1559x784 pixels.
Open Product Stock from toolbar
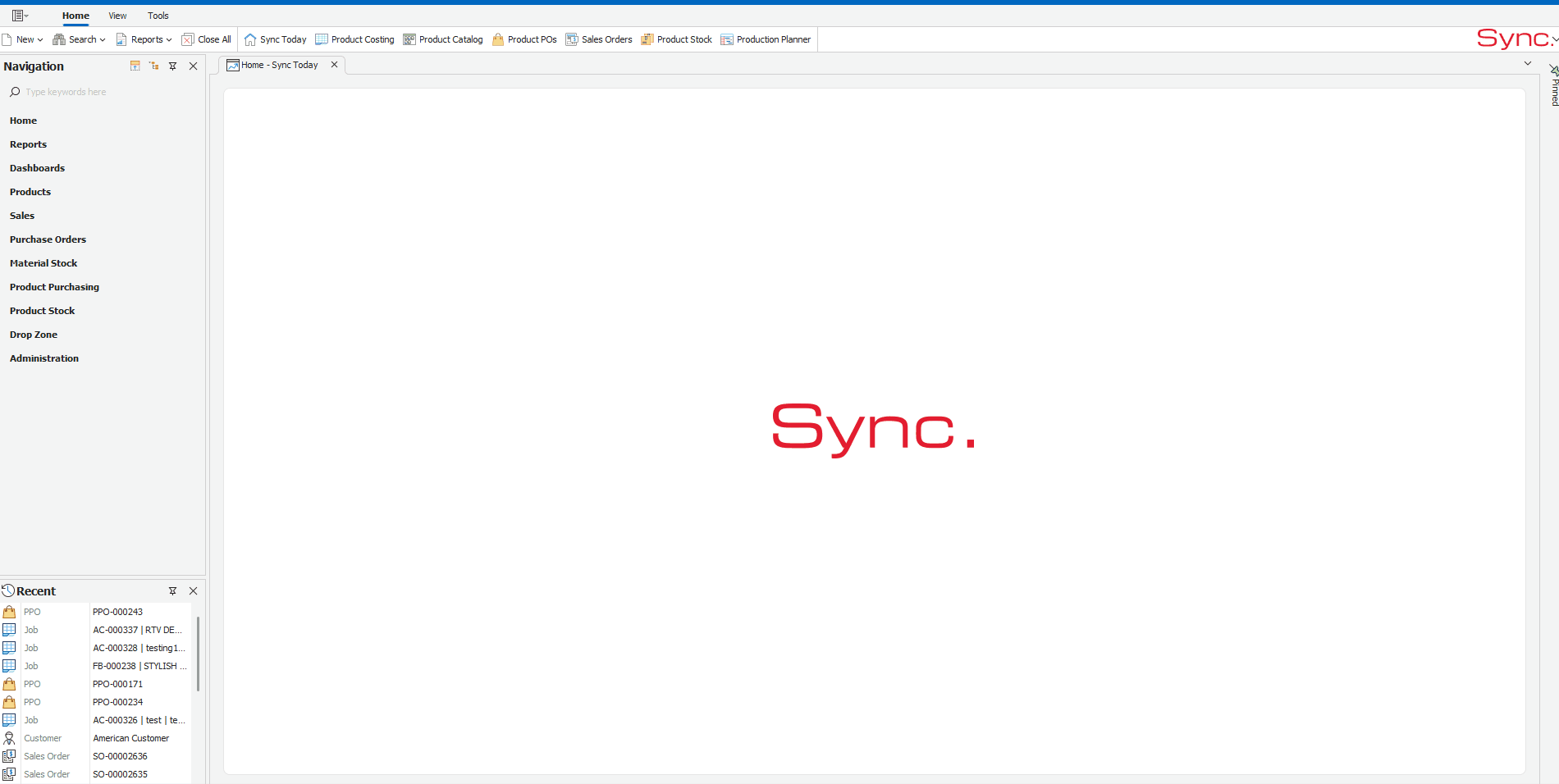point(677,39)
